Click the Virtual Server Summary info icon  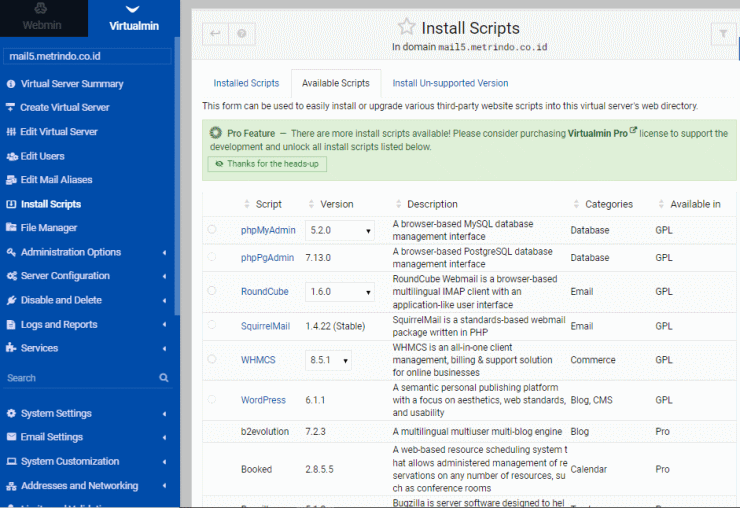tap(11, 84)
